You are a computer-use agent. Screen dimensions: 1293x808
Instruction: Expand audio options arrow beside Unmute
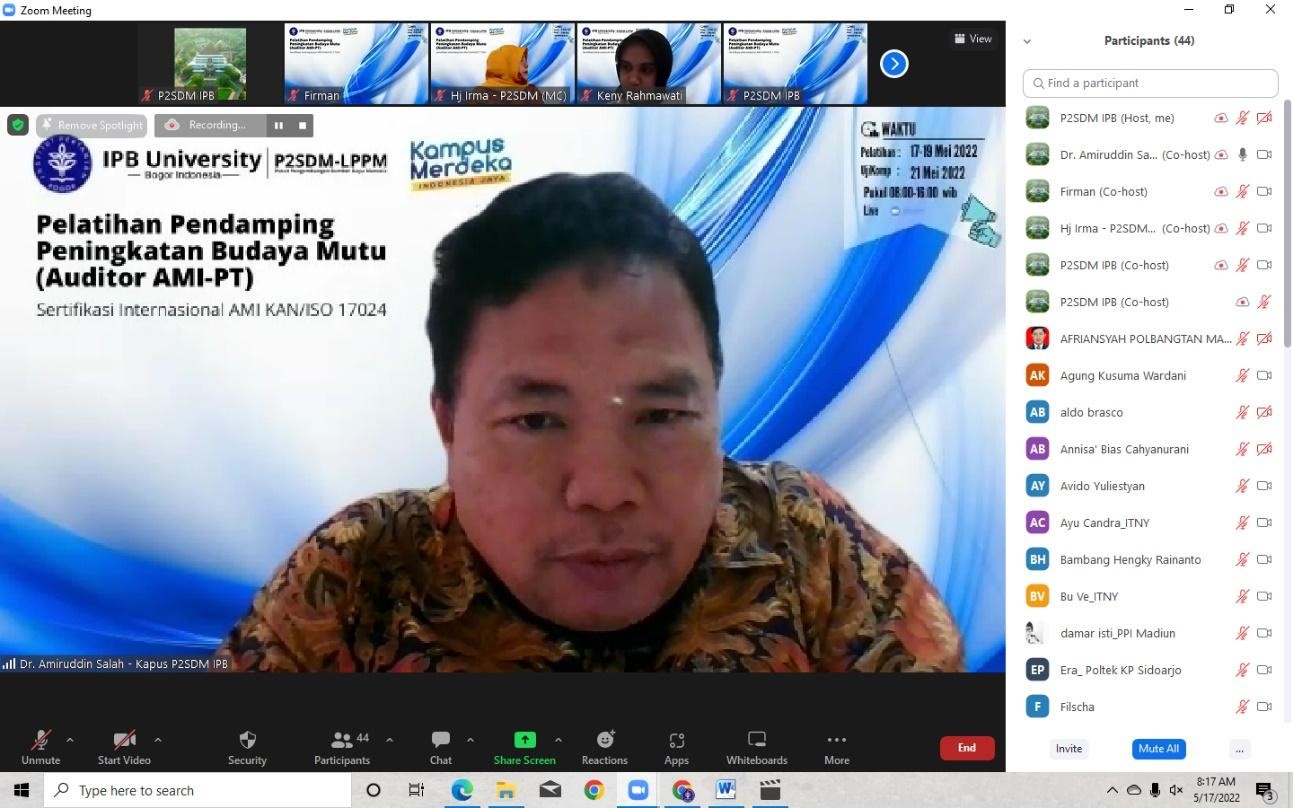point(70,740)
